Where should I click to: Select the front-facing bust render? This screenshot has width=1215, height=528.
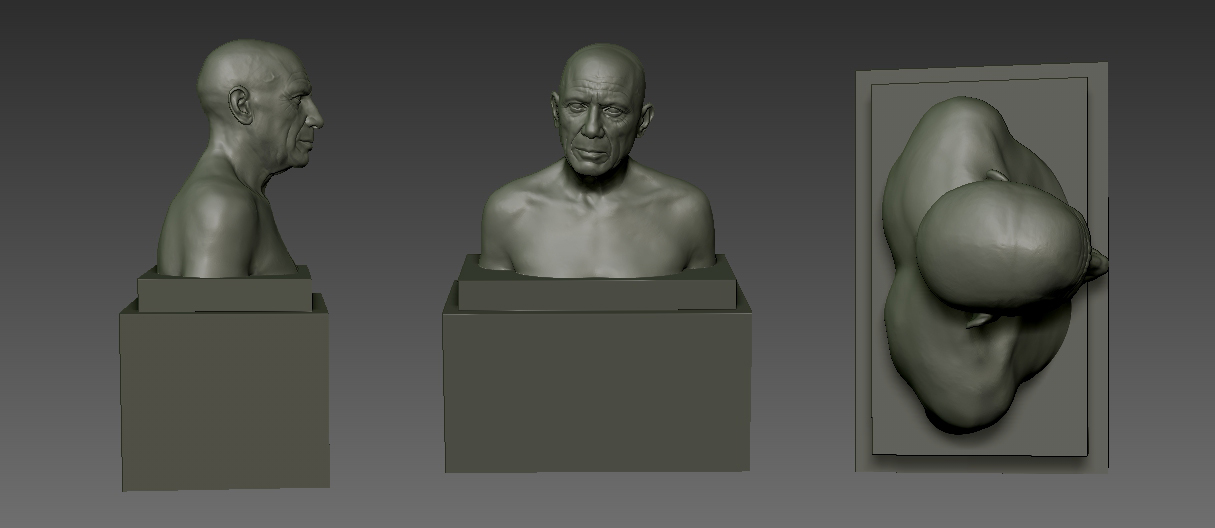[597, 257]
